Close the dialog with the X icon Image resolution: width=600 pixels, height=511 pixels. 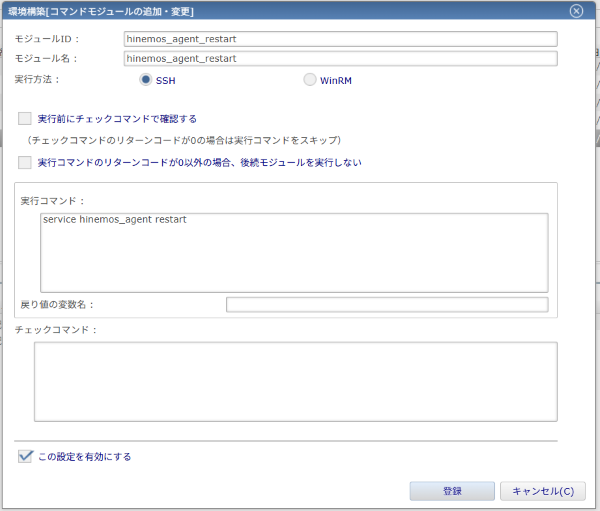(576, 11)
